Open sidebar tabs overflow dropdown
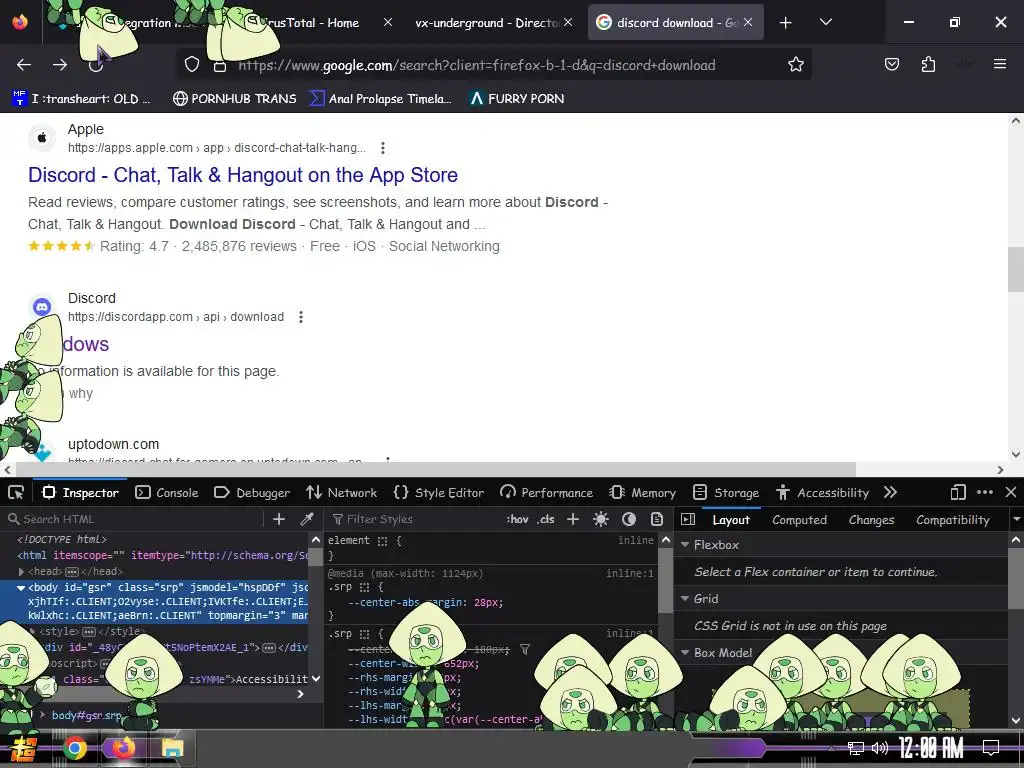 [x=1016, y=520]
